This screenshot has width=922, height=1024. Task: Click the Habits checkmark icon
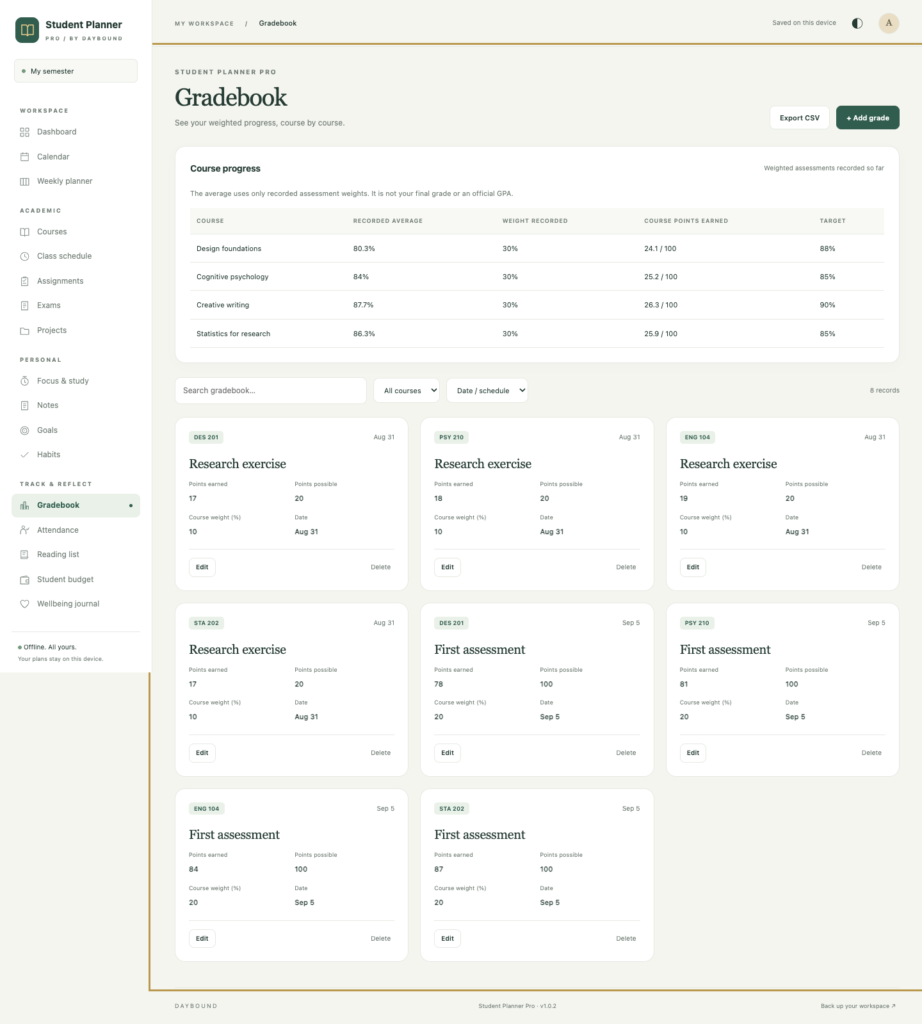(25, 455)
